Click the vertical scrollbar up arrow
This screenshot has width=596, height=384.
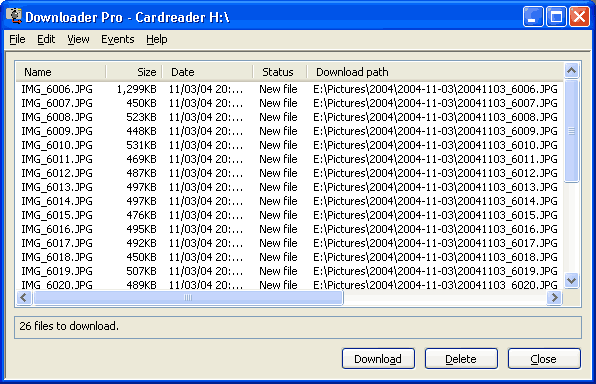tap(572, 71)
